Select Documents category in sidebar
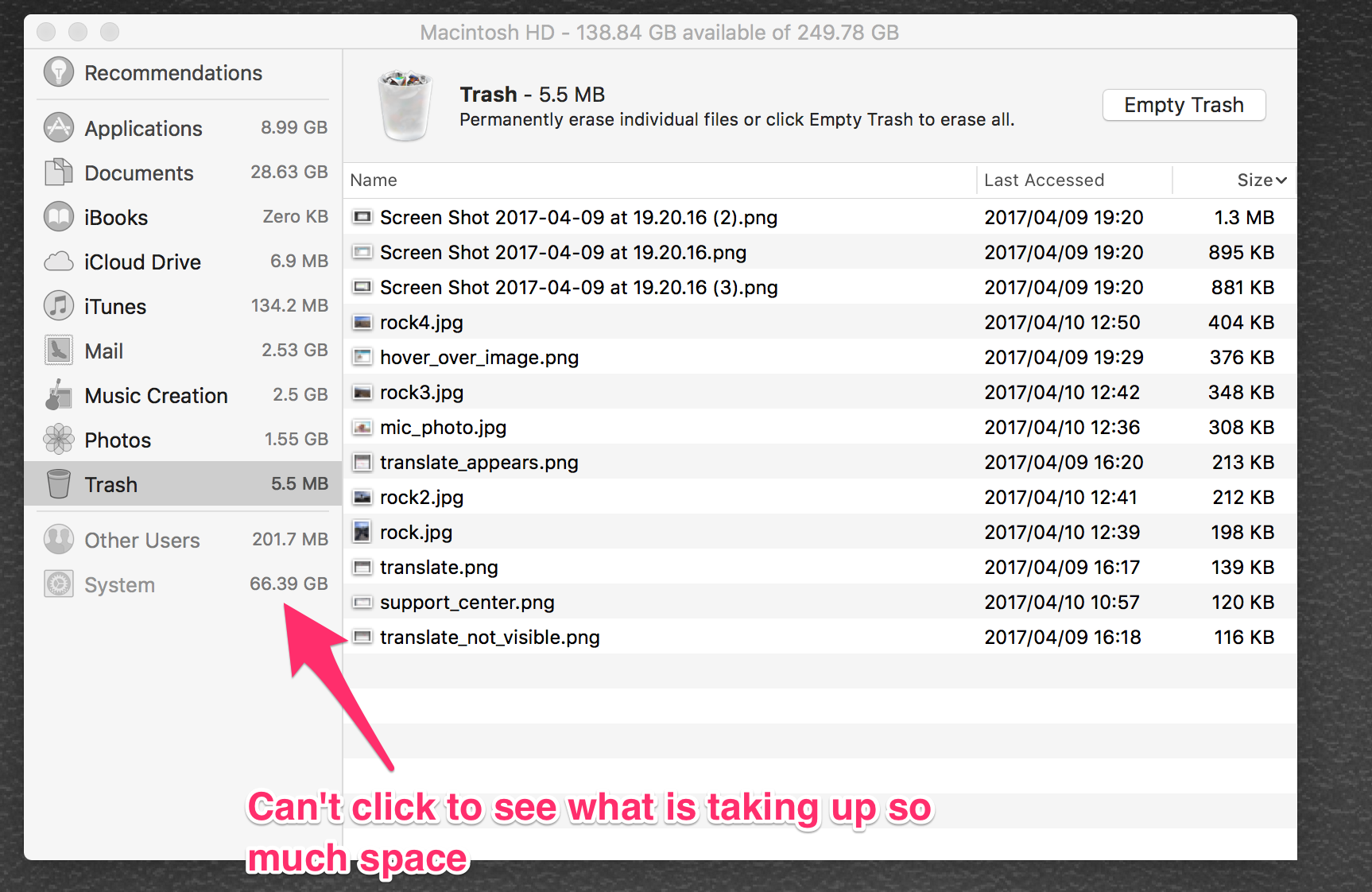The height and width of the screenshot is (892, 1372). point(183,172)
